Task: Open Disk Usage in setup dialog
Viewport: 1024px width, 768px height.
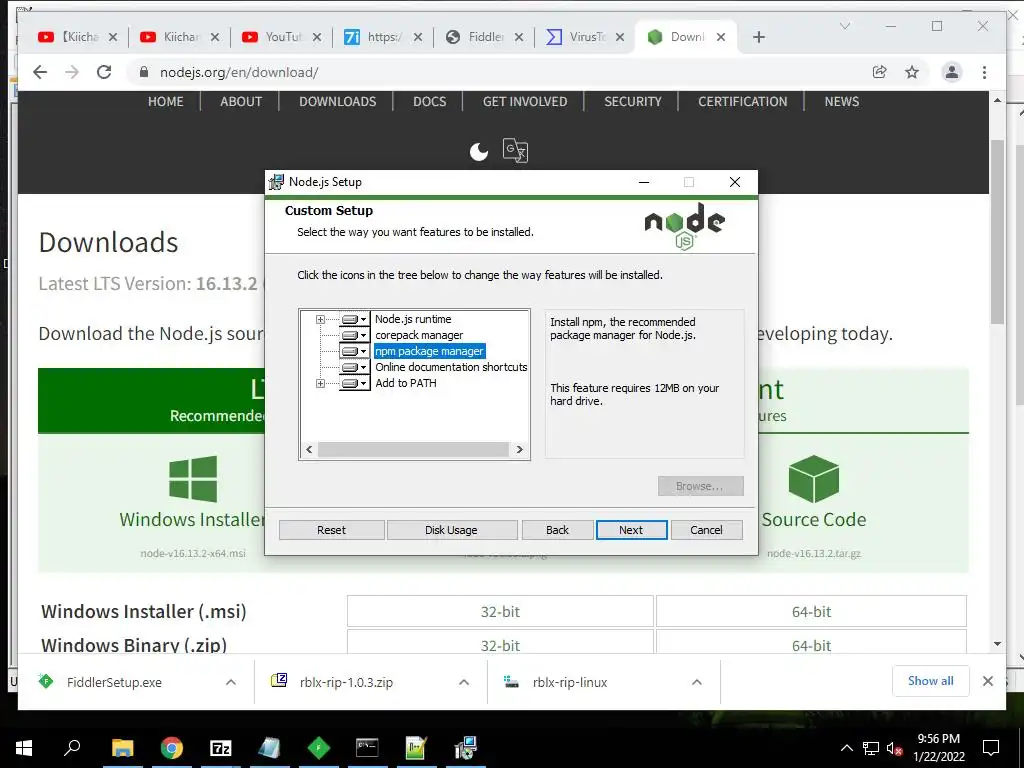Action: [451, 530]
